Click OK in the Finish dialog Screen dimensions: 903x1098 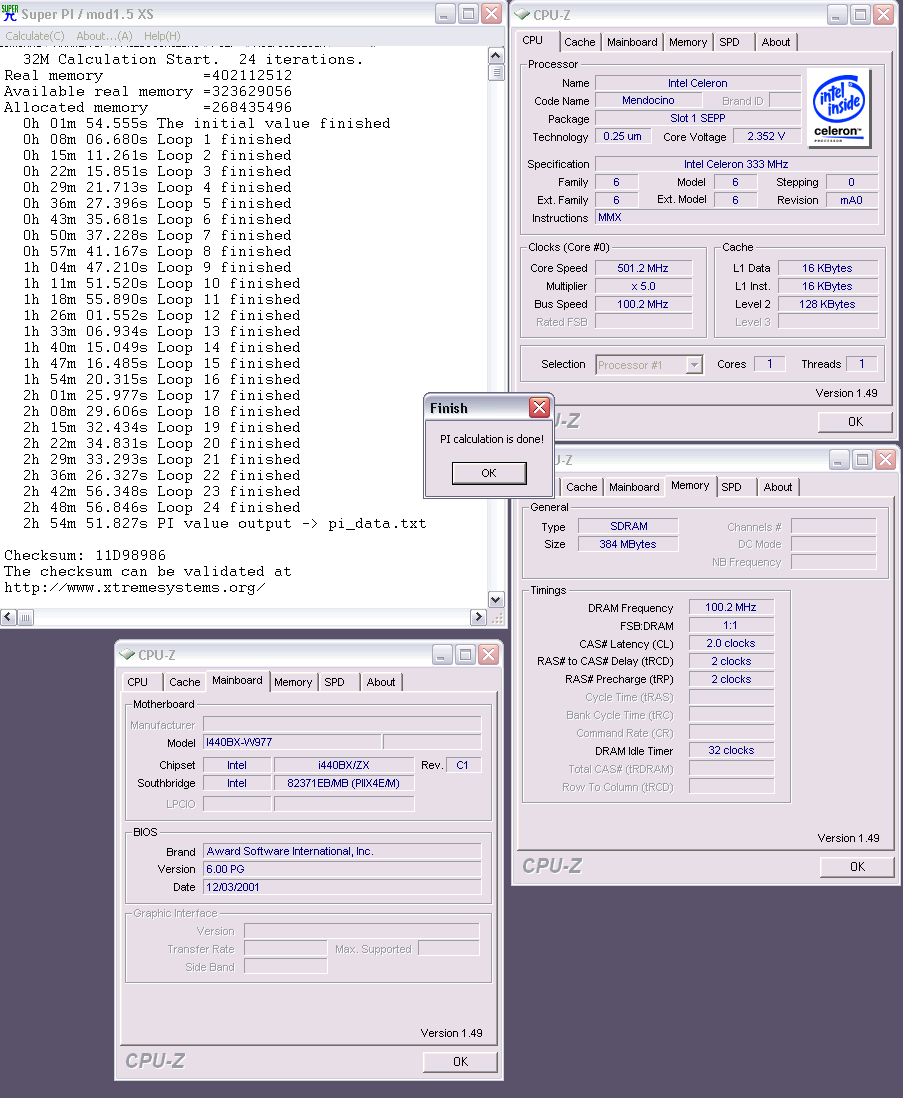pyautogui.click(x=489, y=473)
